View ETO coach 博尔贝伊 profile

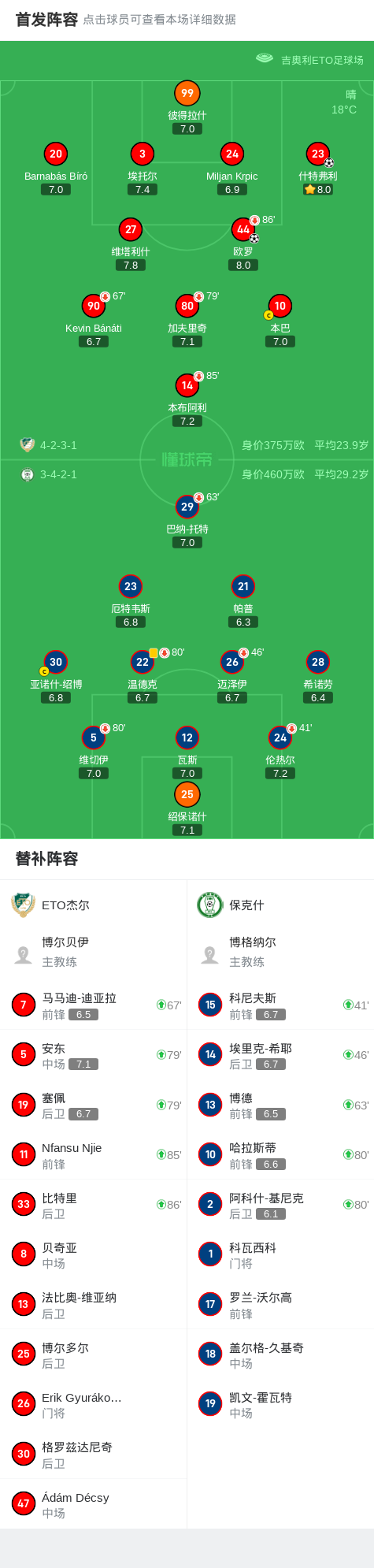click(94, 952)
